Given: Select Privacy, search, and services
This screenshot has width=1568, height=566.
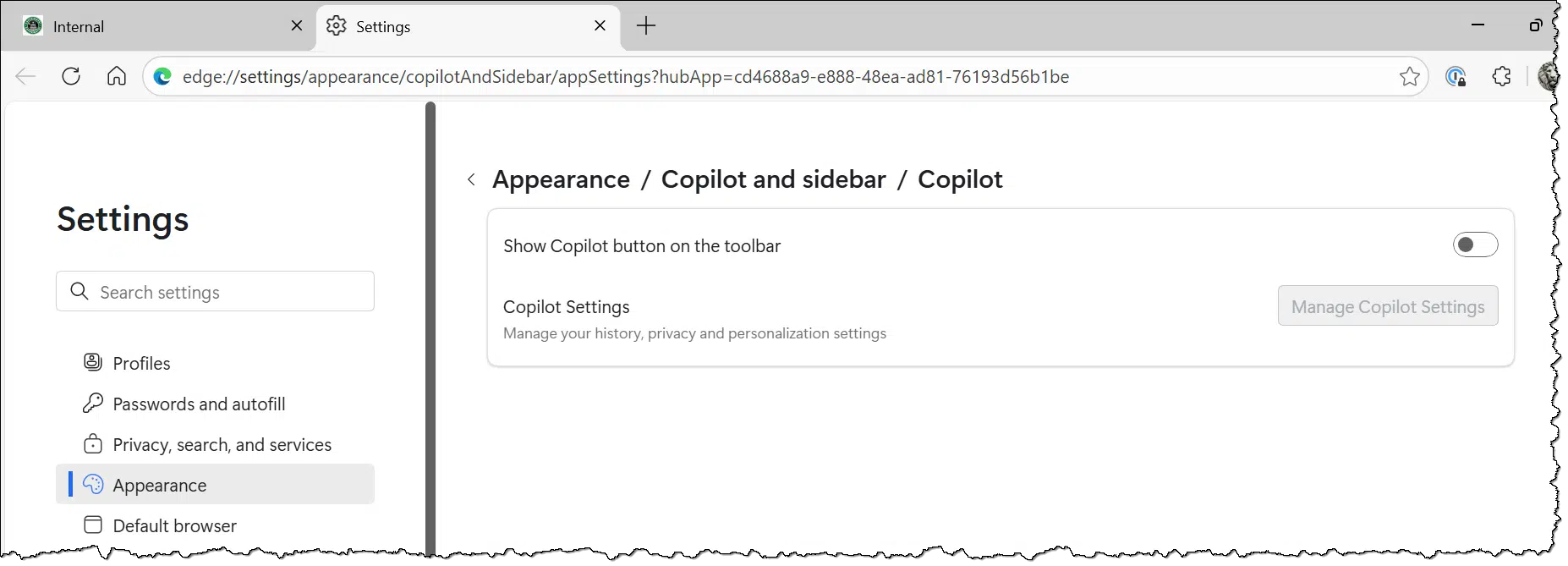Looking at the screenshot, I should (x=222, y=444).
